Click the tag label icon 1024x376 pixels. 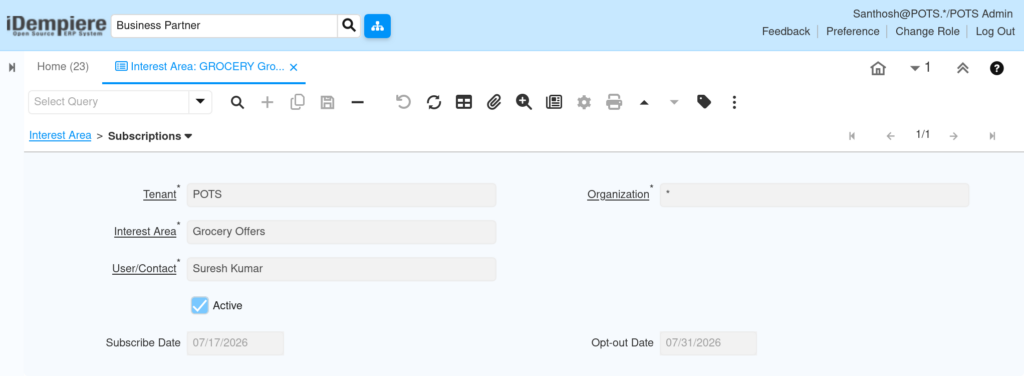tap(704, 102)
